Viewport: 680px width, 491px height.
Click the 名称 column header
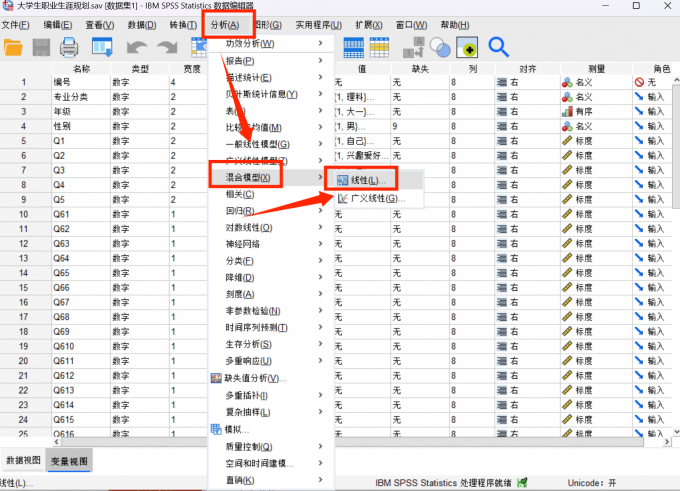click(82, 69)
